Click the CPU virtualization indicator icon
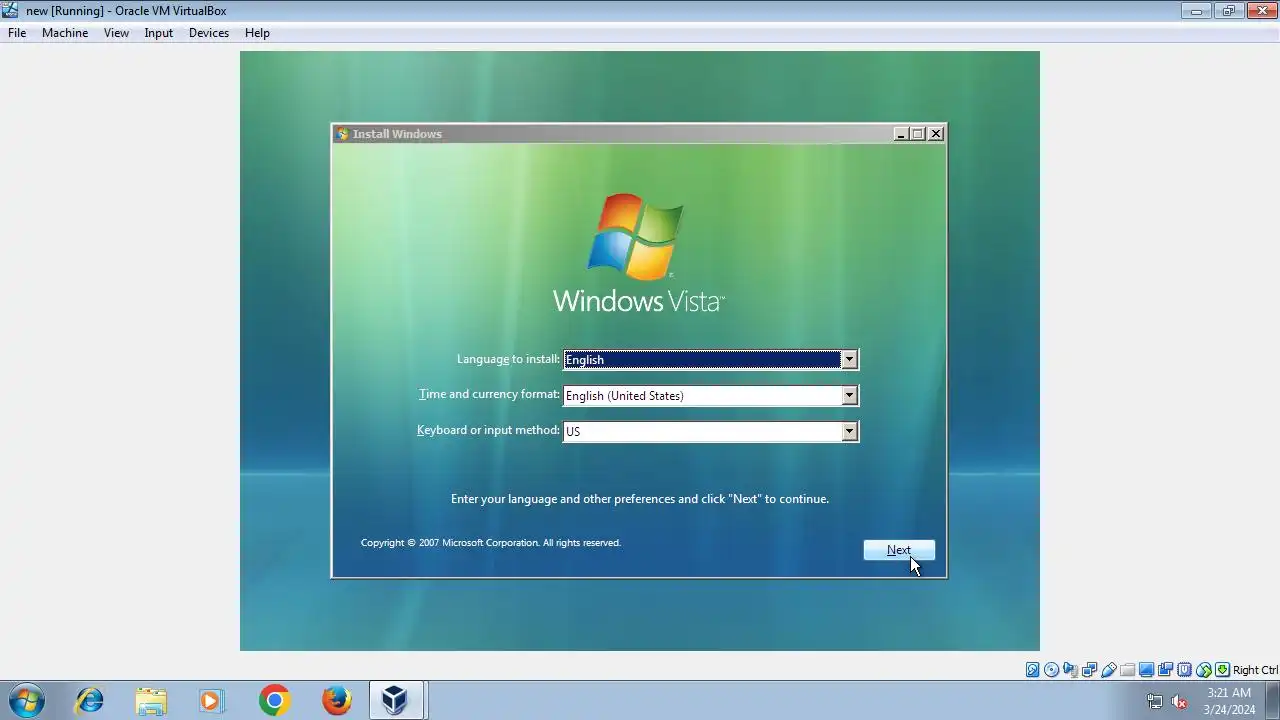The height and width of the screenshot is (720, 1280). (x=1185, y=670)
